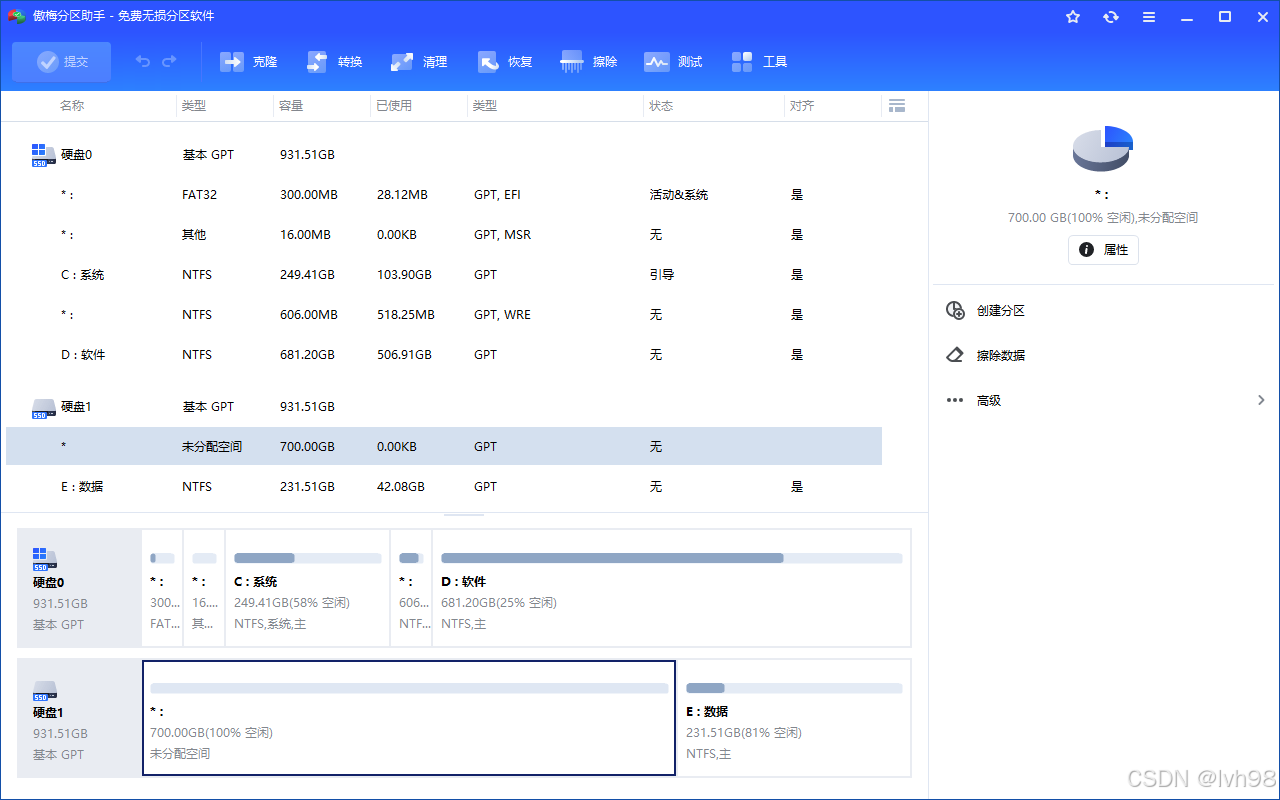This screenshot has width=1280, height=800.
Task: Select the 606MB NTFS block in disk map
Action: pos(411,588)
